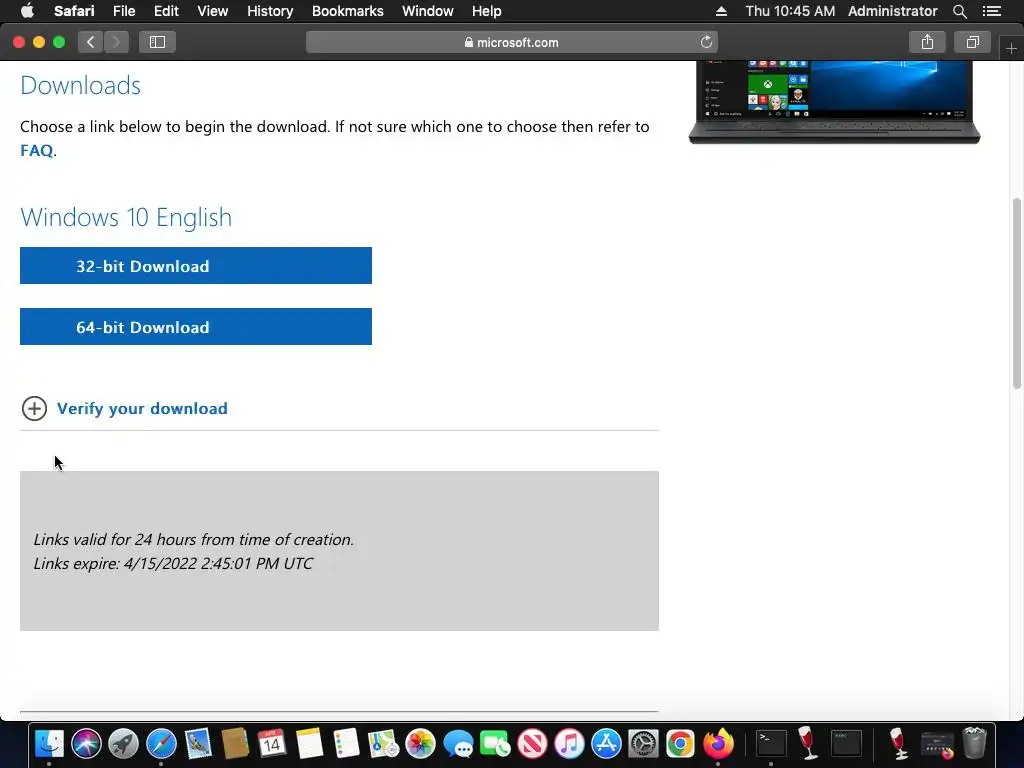Open Finder from the Dock
Viewport: 1024px width, 768px height.
click(49, 743)
